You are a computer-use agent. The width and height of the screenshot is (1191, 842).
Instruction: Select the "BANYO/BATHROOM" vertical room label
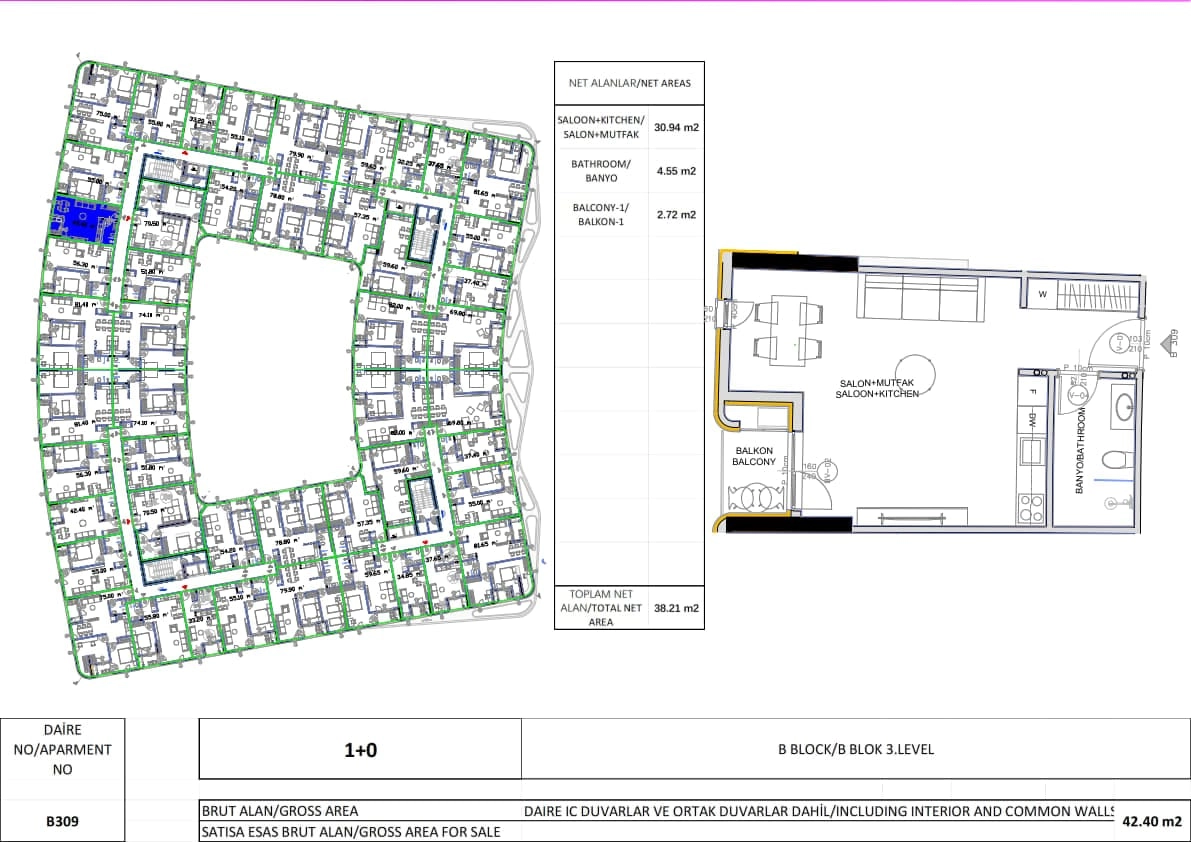coord(1079,451)
